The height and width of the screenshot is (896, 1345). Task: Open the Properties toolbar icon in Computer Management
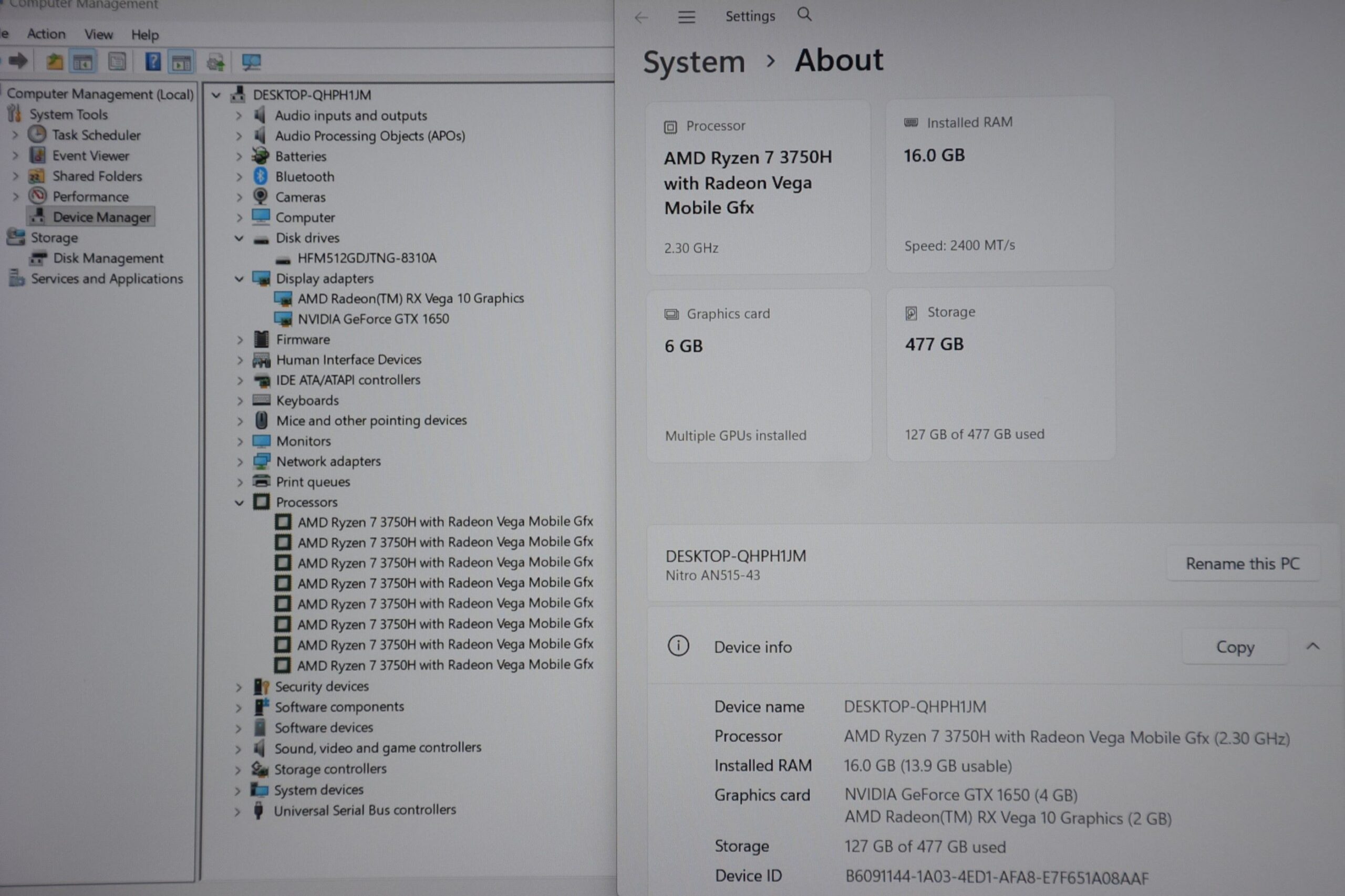[x=117, y=62]
